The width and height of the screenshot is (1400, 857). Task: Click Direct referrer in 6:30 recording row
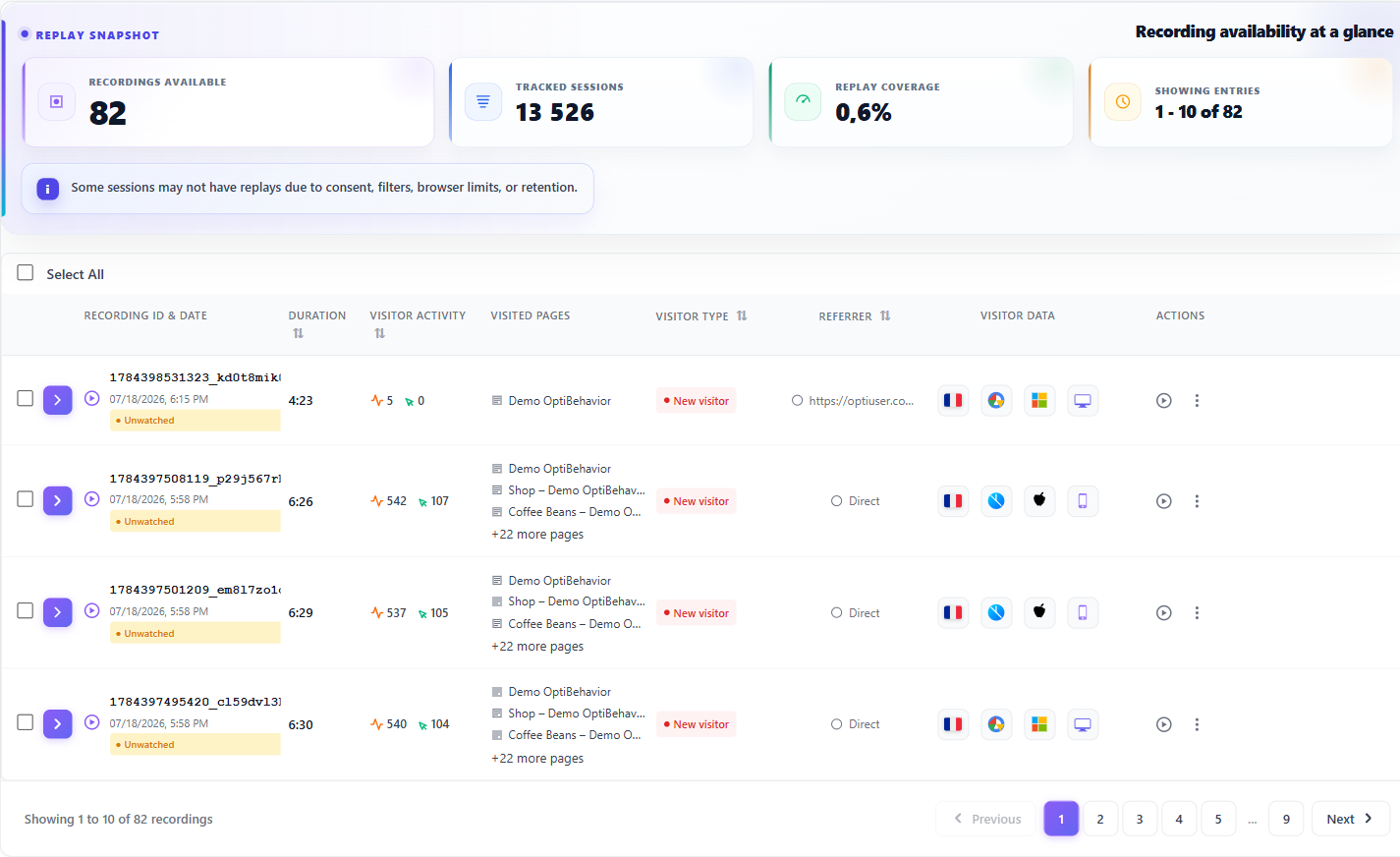(864, 724)
